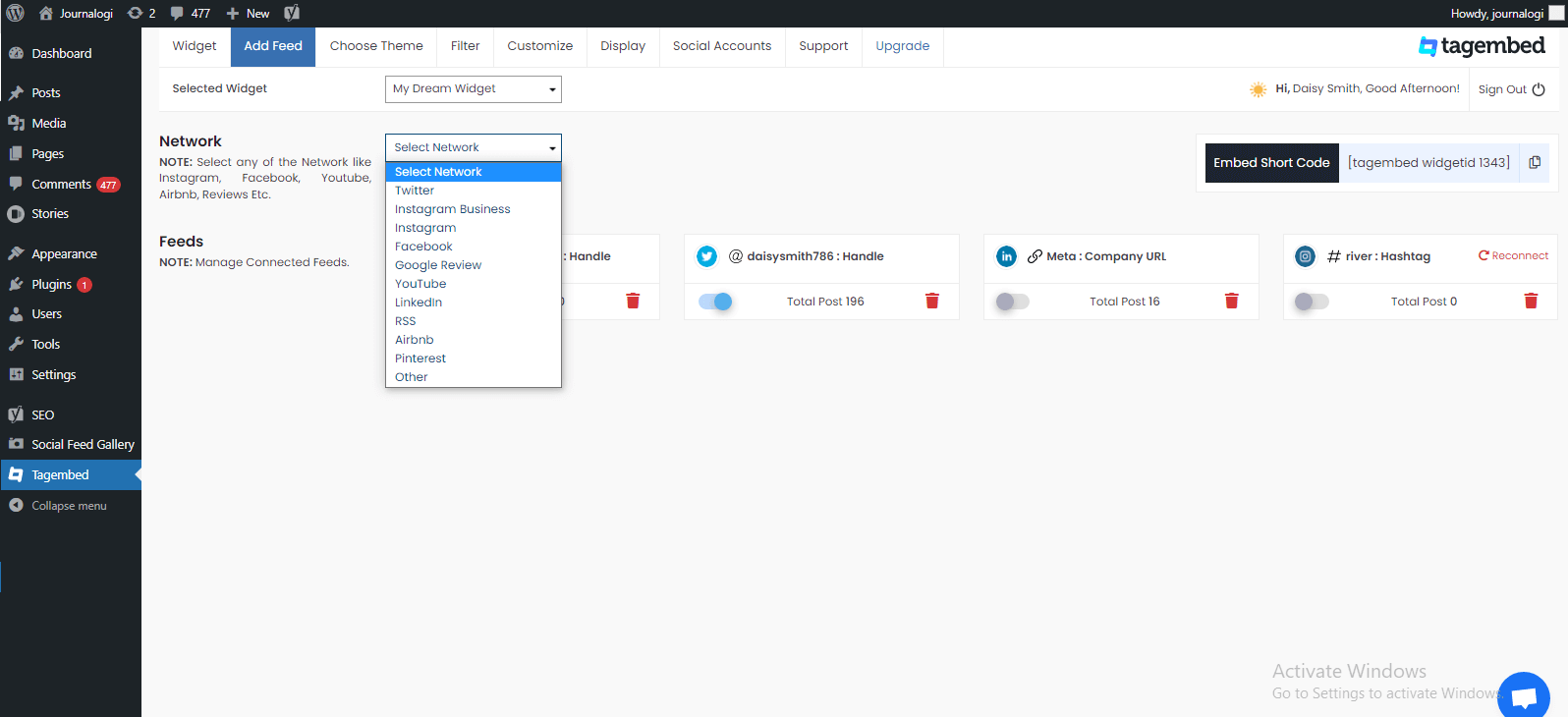Open the chat support bubble
Viewport: 1568px width, 717px height.
tap(1524, 696)
